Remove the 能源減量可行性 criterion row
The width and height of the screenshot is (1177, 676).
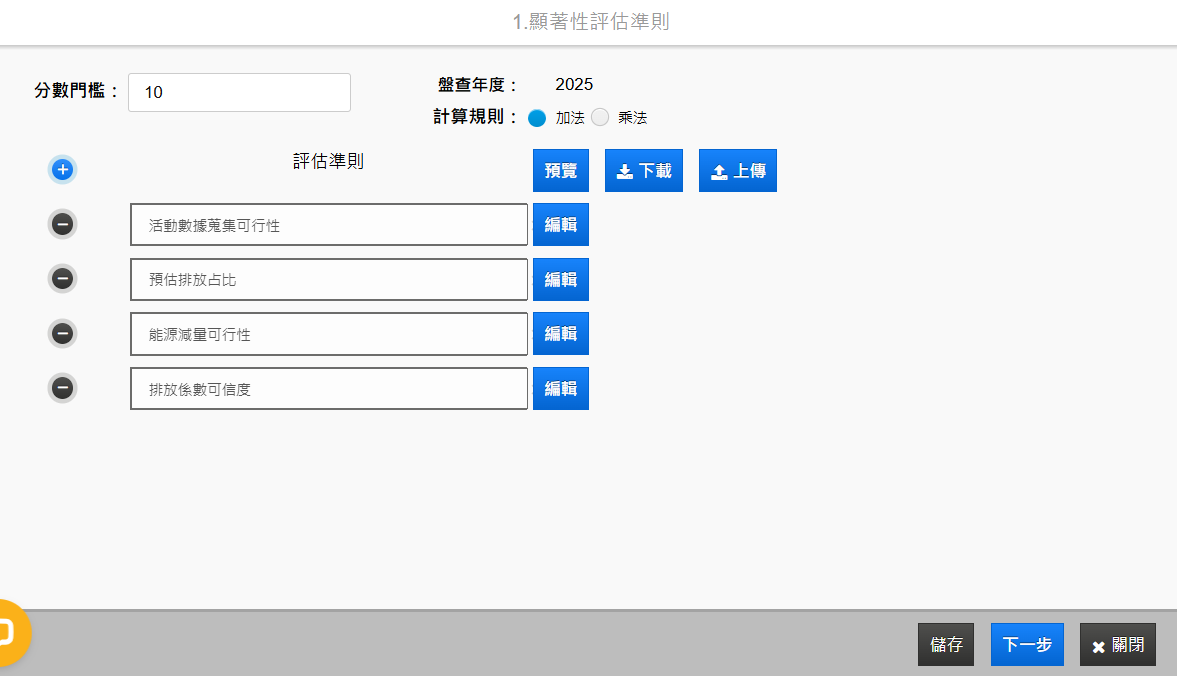[62, 333]
